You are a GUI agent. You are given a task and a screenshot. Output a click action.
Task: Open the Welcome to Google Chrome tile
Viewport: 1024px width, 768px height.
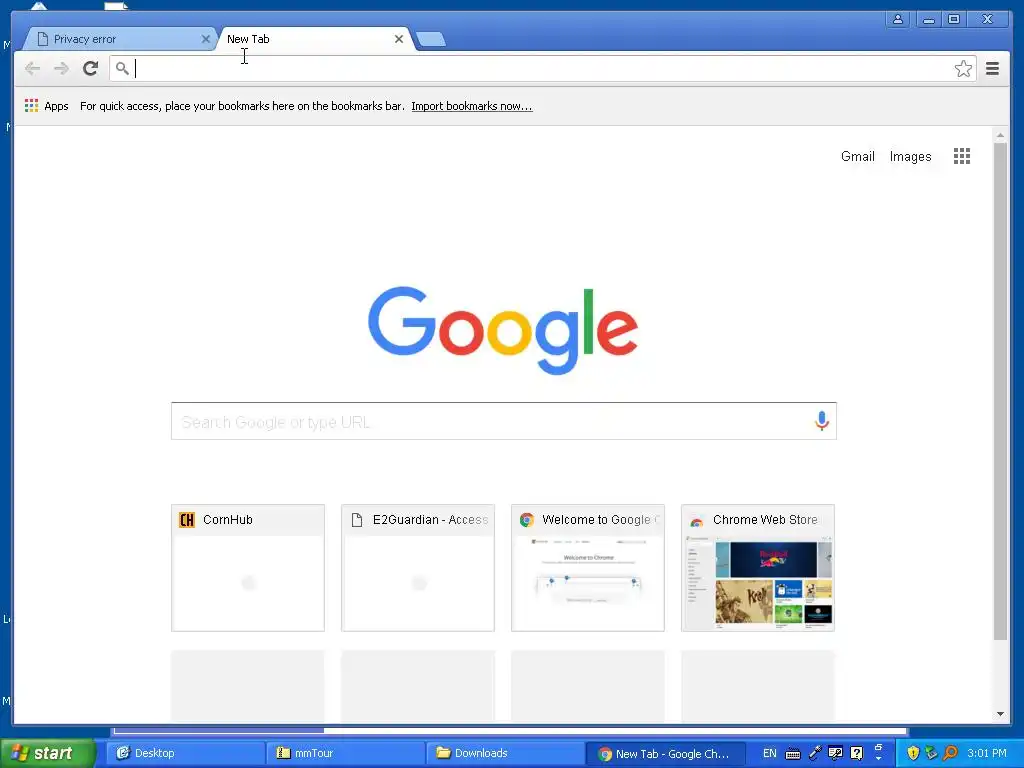(x=588, y=568)
